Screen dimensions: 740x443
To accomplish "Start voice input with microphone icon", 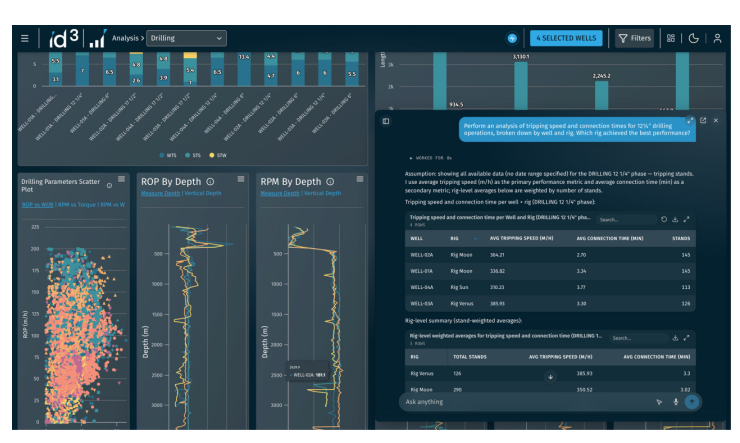I will (676, 402).
